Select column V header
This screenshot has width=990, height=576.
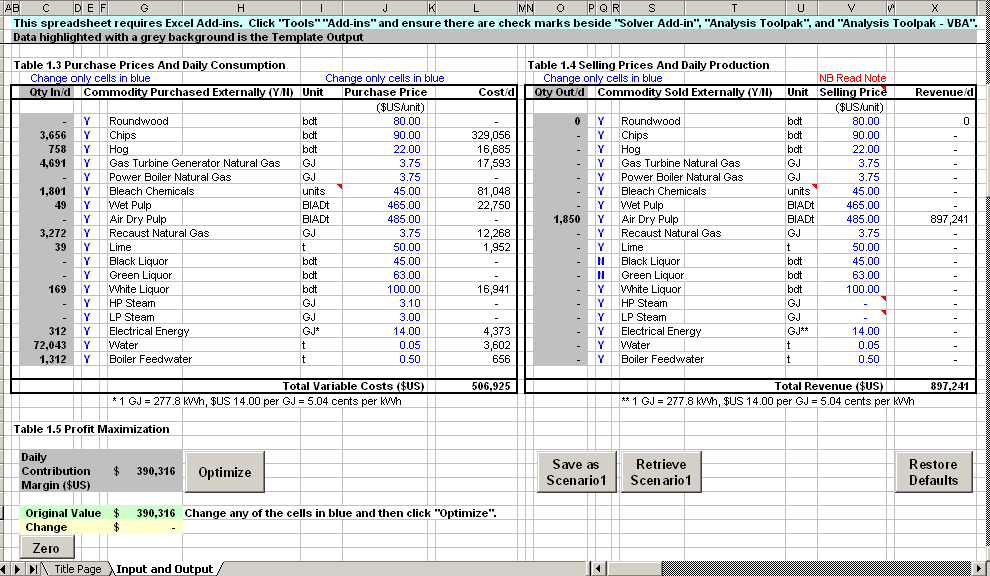pos(851,8)
